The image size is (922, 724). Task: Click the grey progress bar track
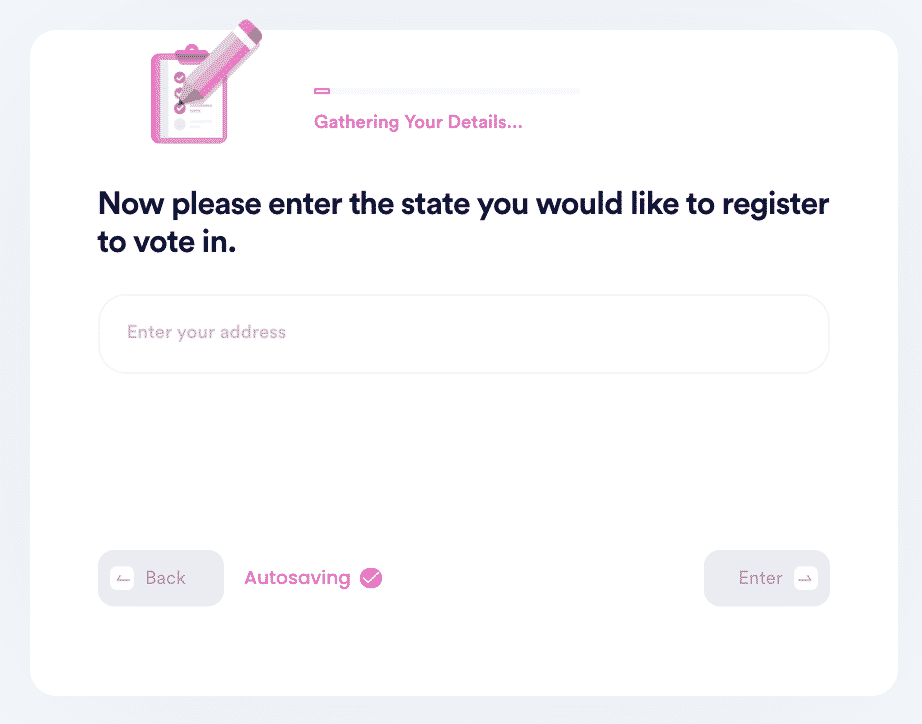[455, 91]
